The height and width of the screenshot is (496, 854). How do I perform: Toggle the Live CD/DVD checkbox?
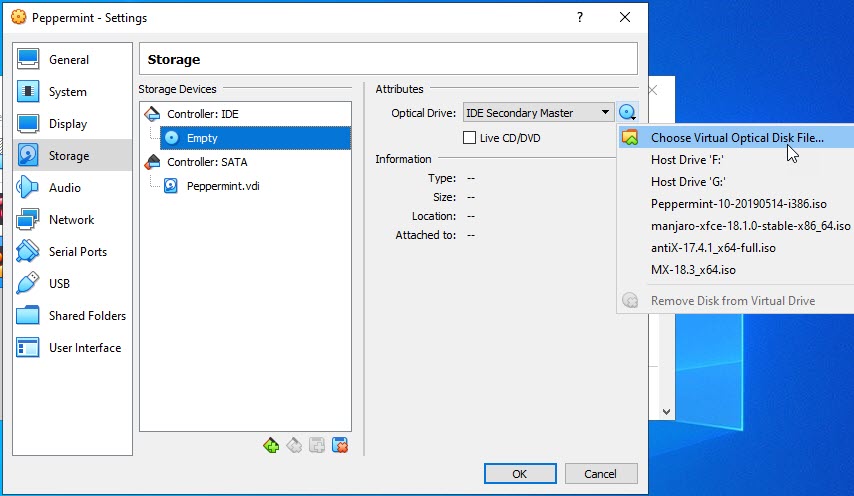(469, 138)
